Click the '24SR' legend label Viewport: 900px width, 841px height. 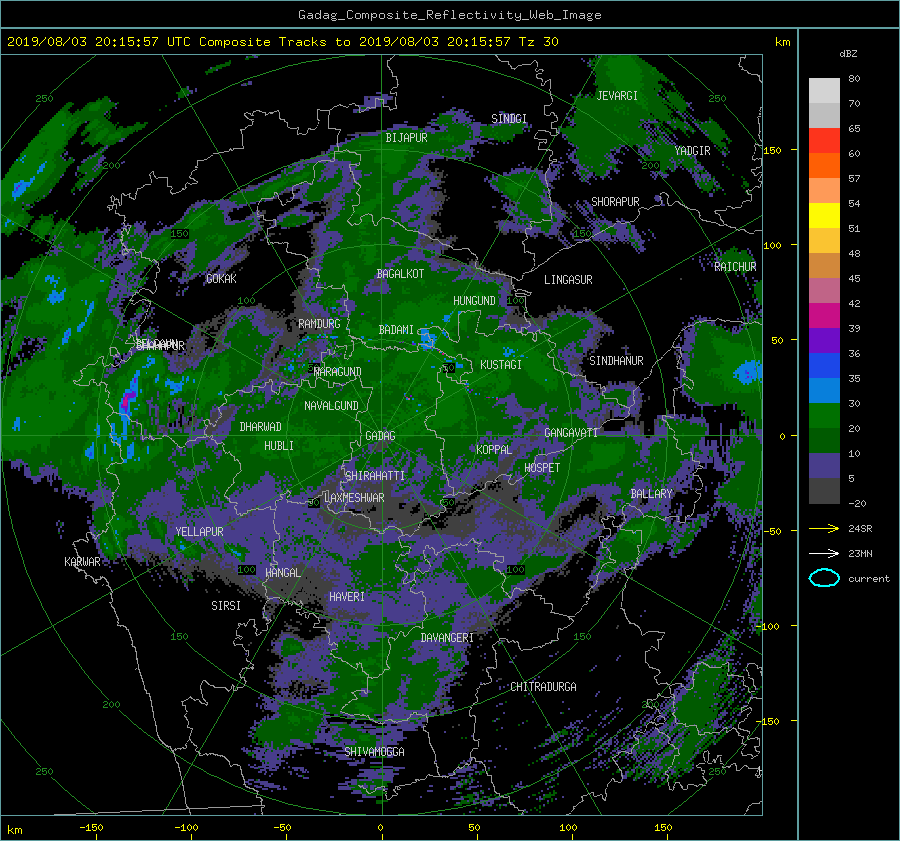(x=860, y=529)
